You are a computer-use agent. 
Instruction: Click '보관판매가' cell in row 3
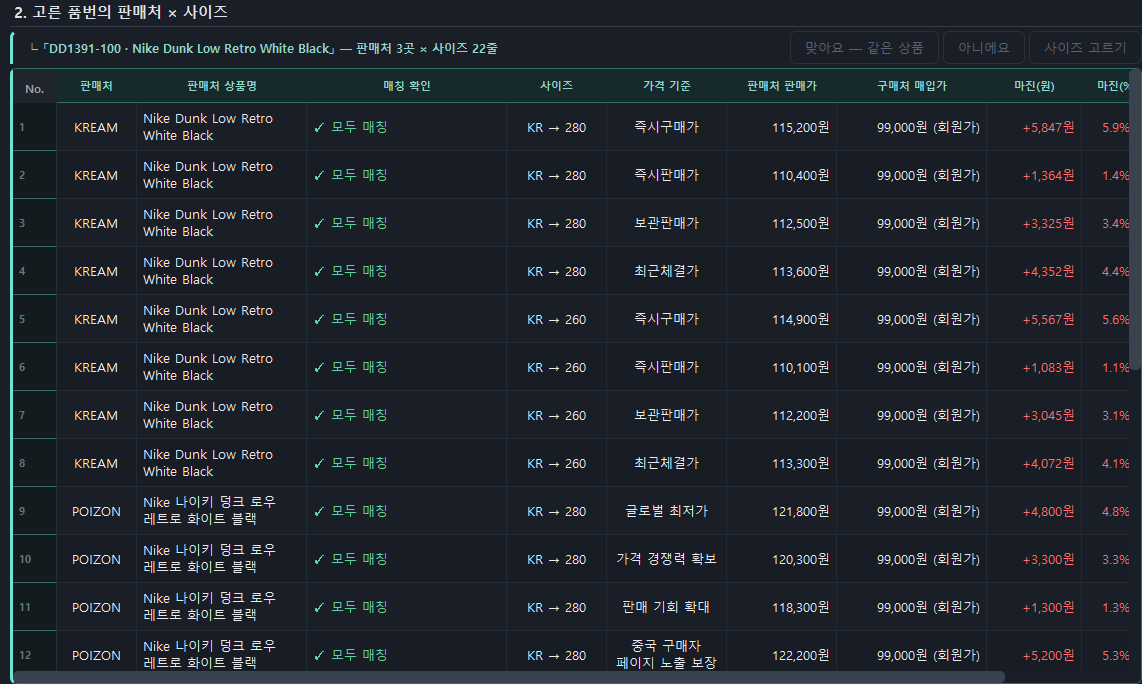click(x=666, y=224)
